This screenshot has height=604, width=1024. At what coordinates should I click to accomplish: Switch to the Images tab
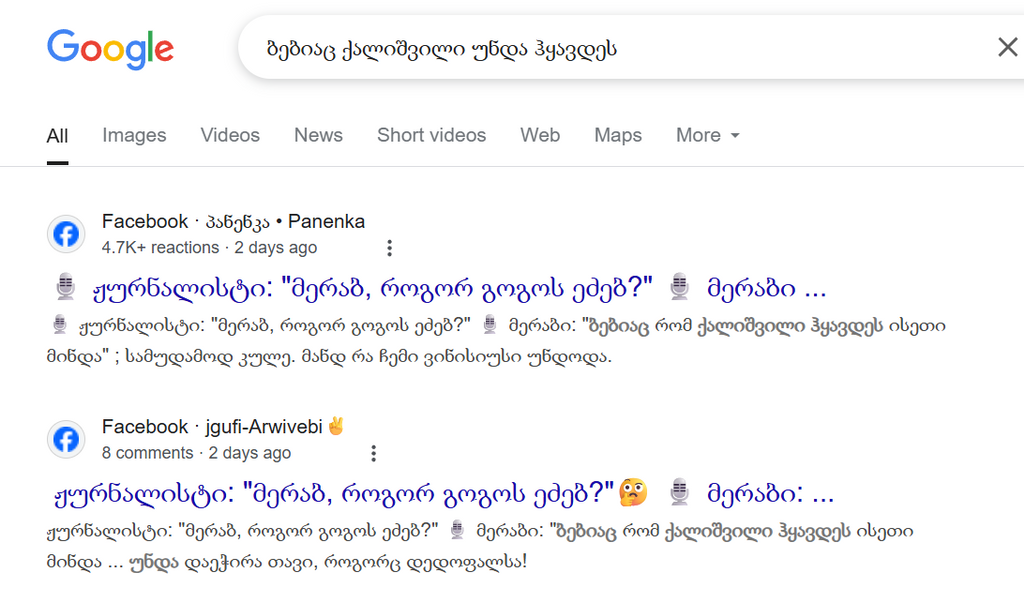(x=135, y=135)
